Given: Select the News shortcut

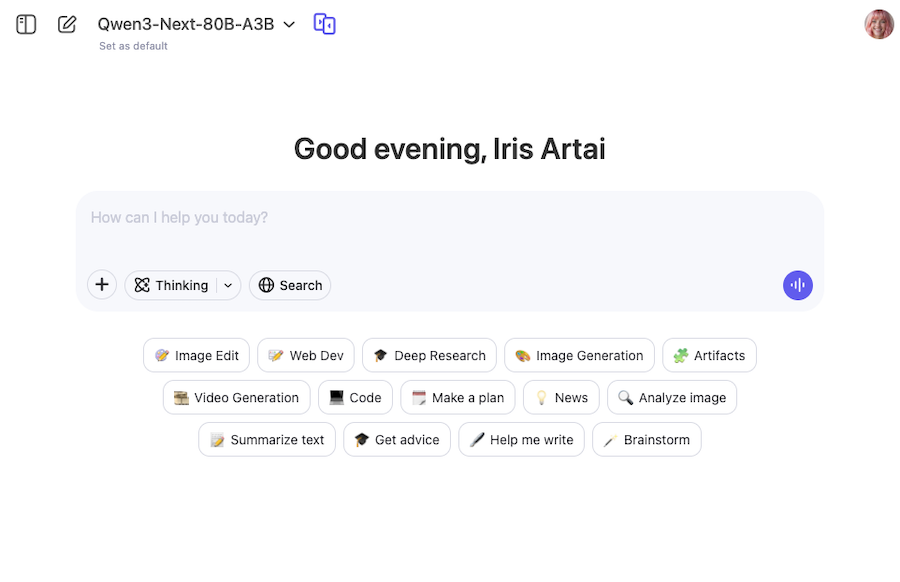Looking at the screenshot, I should 561,397.
